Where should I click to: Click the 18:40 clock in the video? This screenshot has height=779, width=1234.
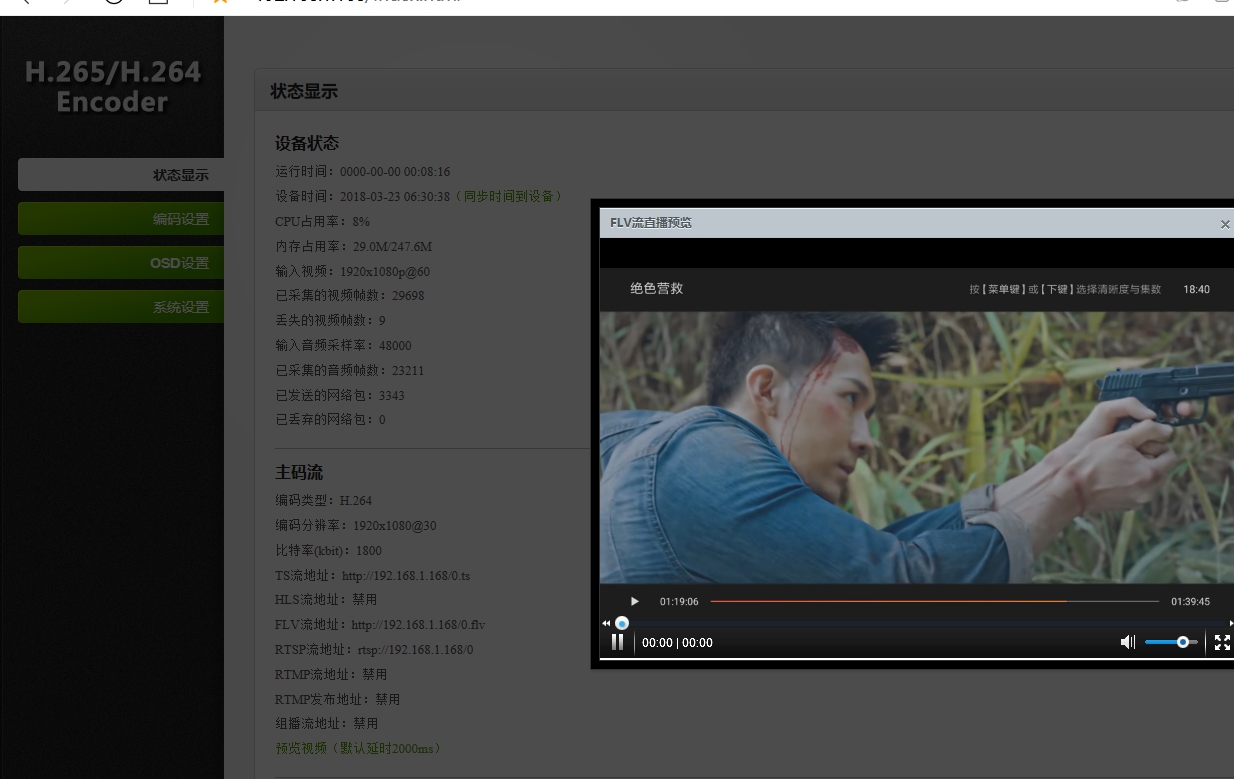1196,289
